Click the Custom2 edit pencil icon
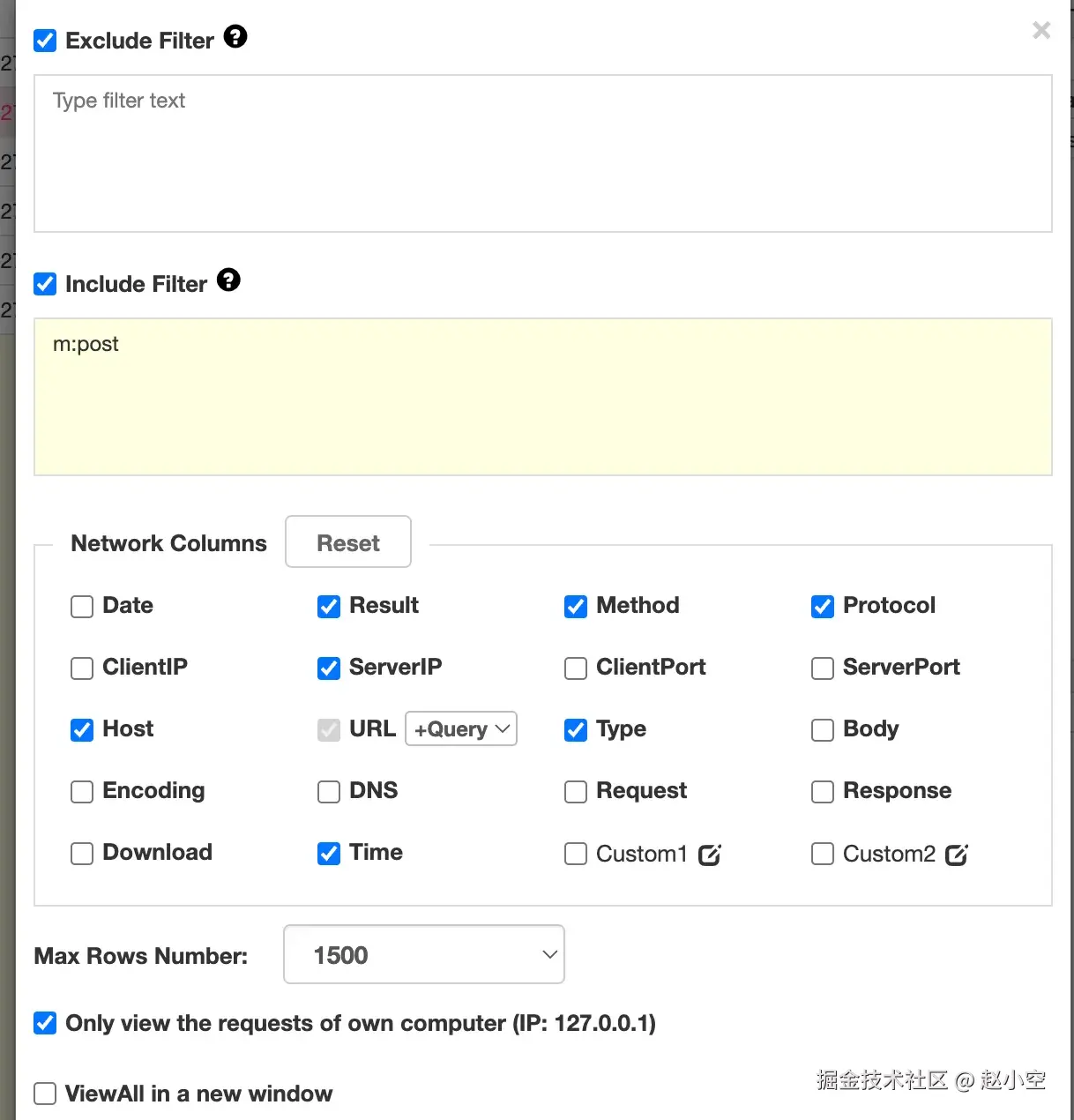 (957, 855)
